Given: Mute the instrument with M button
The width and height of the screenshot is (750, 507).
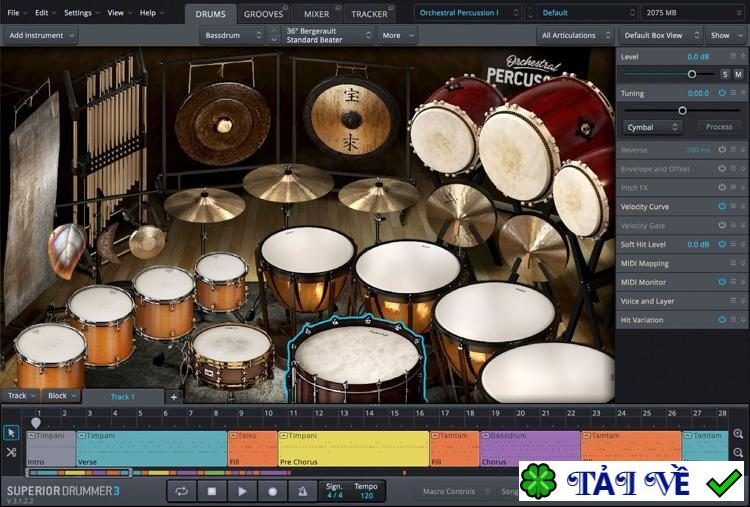Looking at the screenshot, I should (738, 74).
